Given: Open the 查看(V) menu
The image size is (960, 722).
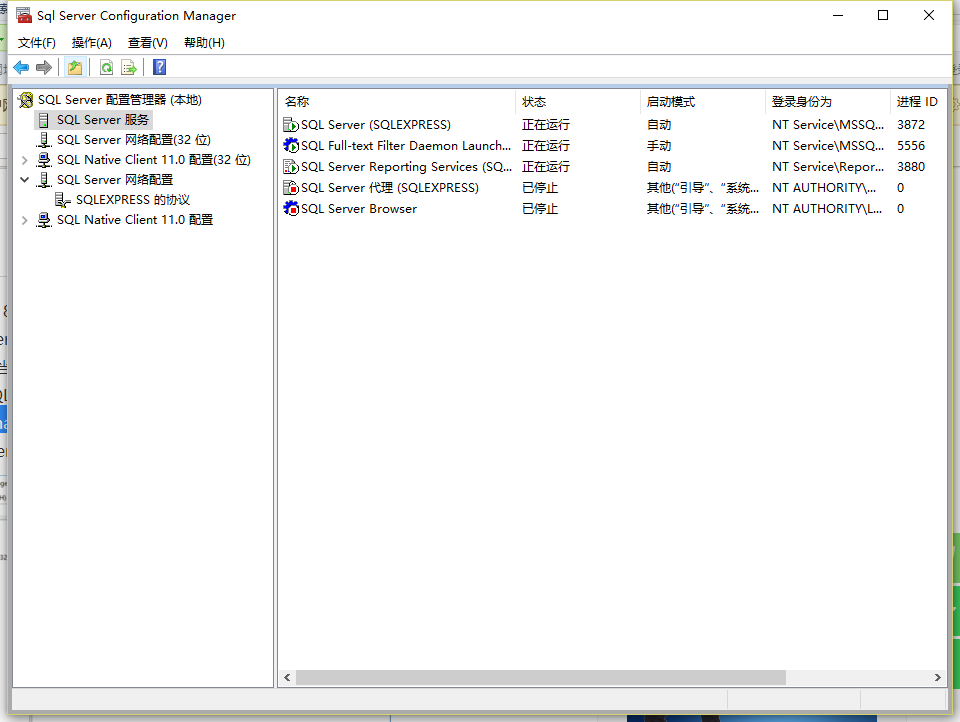Looking at the screenshot, I should [148, 42].
